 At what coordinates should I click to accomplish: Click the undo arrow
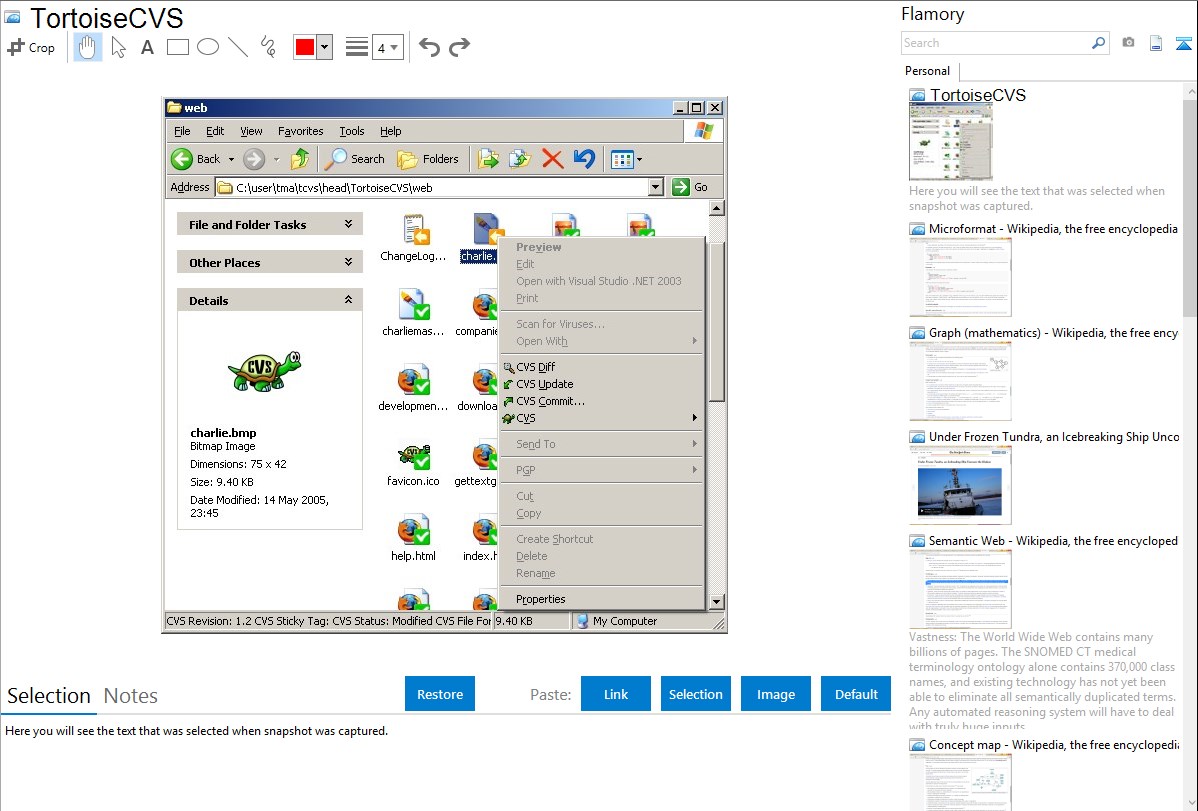click(x=429, y=47)
